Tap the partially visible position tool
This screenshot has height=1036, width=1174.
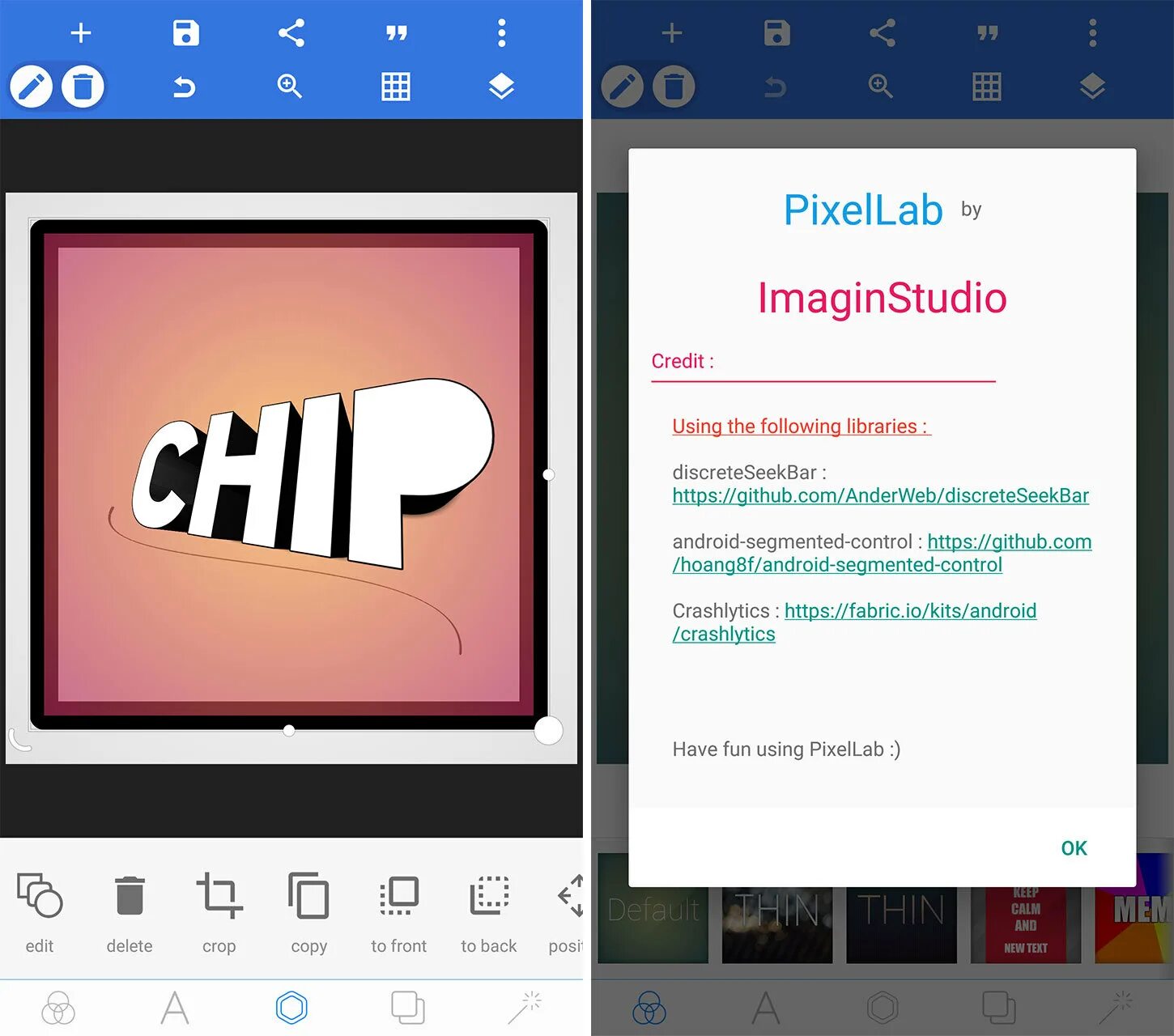coord(568,912)
